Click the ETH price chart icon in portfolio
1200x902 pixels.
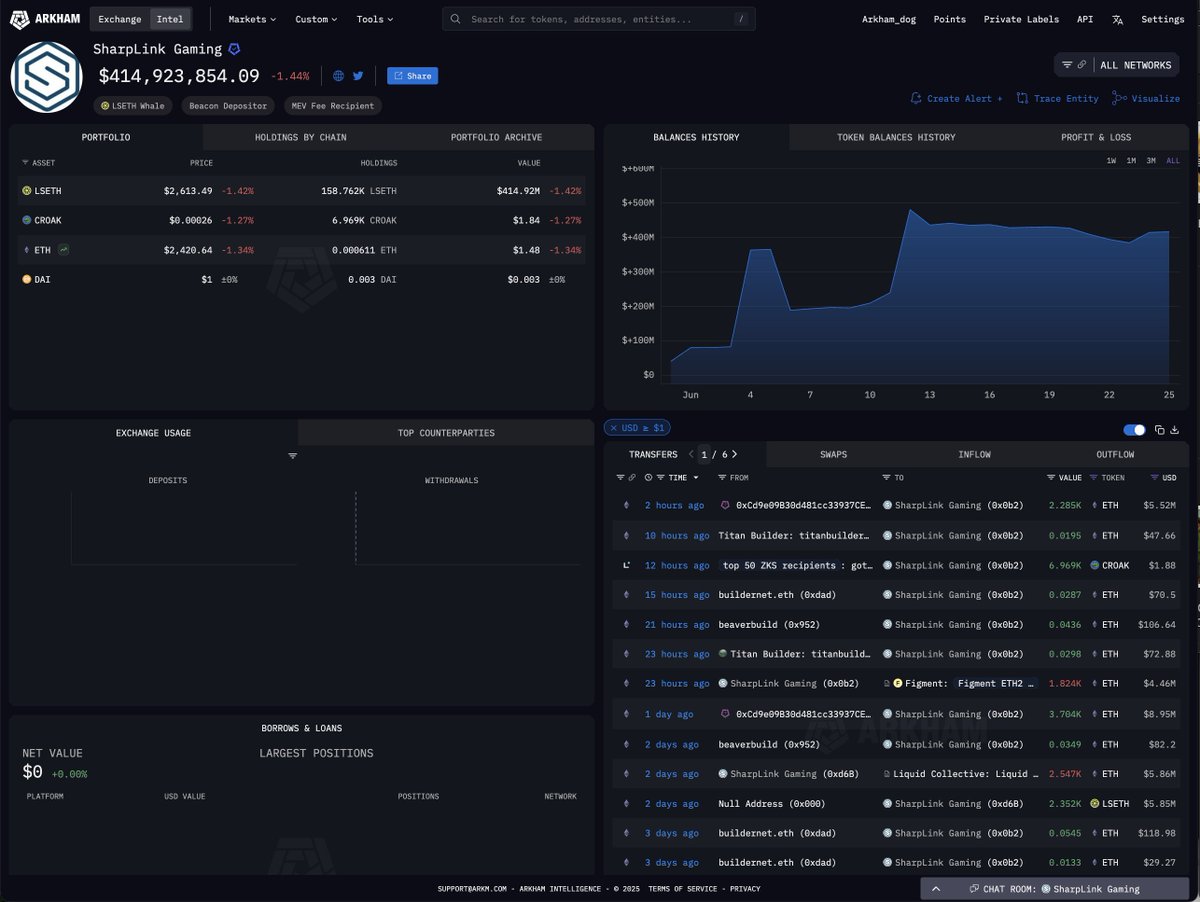pyautogui.click(x=64, y=250)
